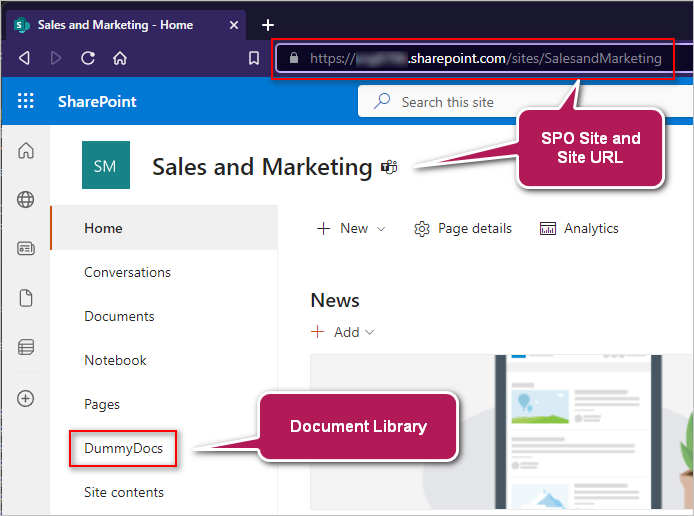The width and height of the screenshot is (694, 516).
Task: Go to Conversations in site navigation
Action: [127, 272]
